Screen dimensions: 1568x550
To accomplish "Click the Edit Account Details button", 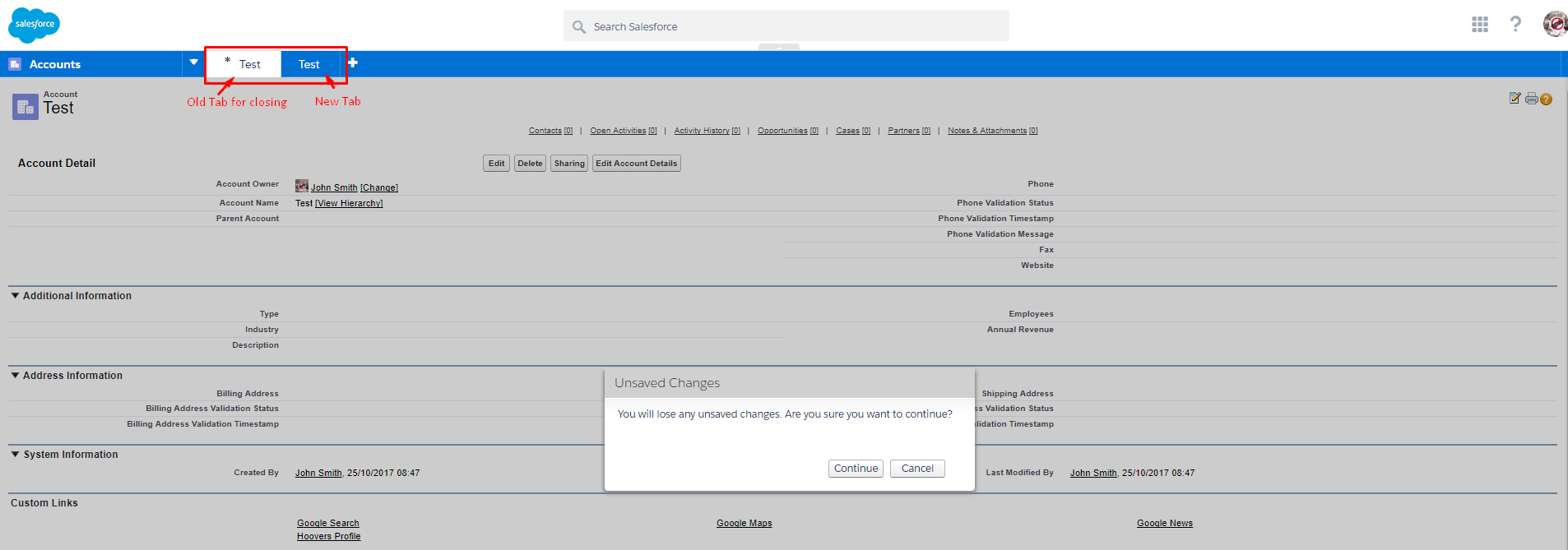I will point(637,163).
